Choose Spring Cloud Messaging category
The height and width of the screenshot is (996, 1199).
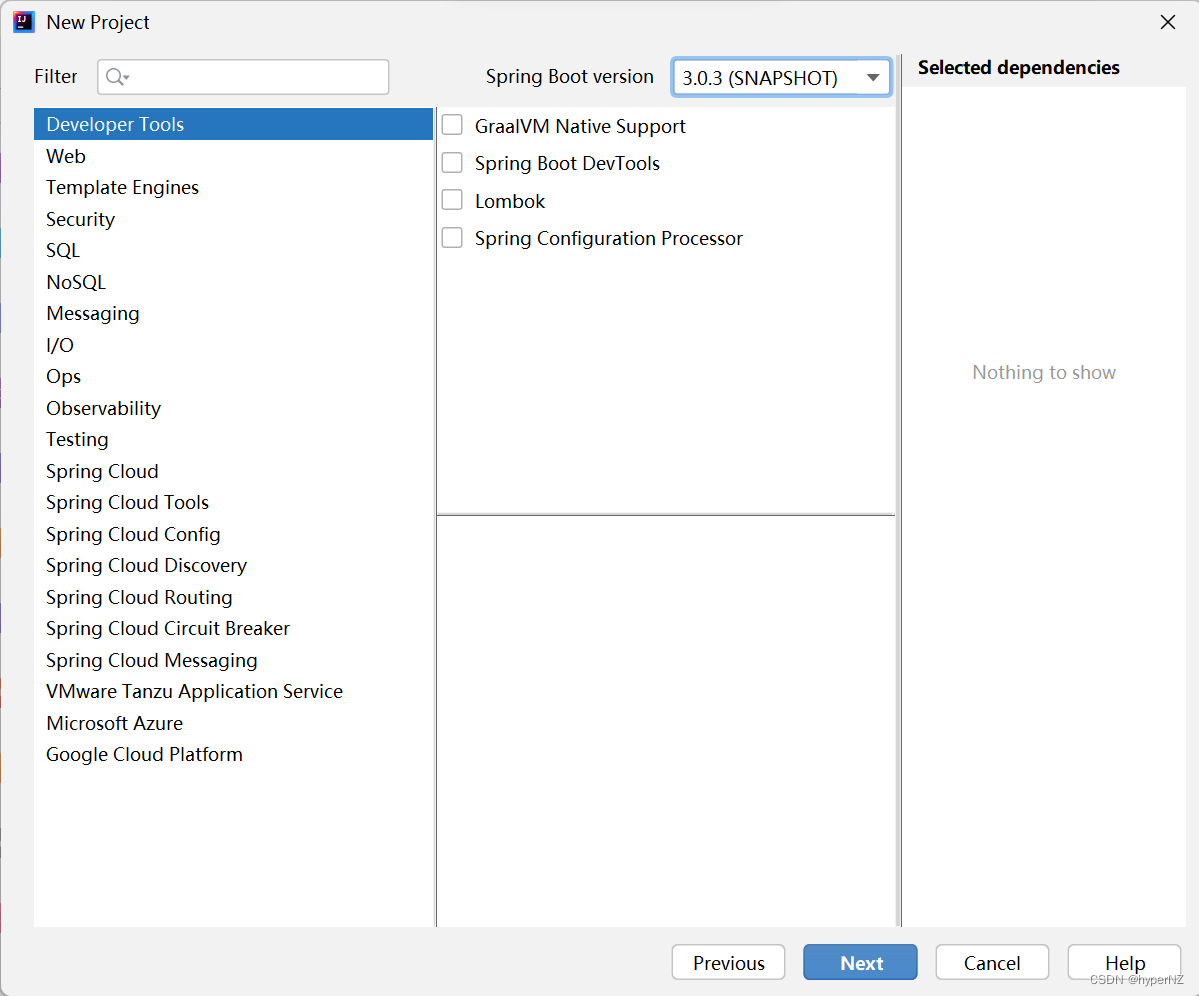(x=233, y=660)
